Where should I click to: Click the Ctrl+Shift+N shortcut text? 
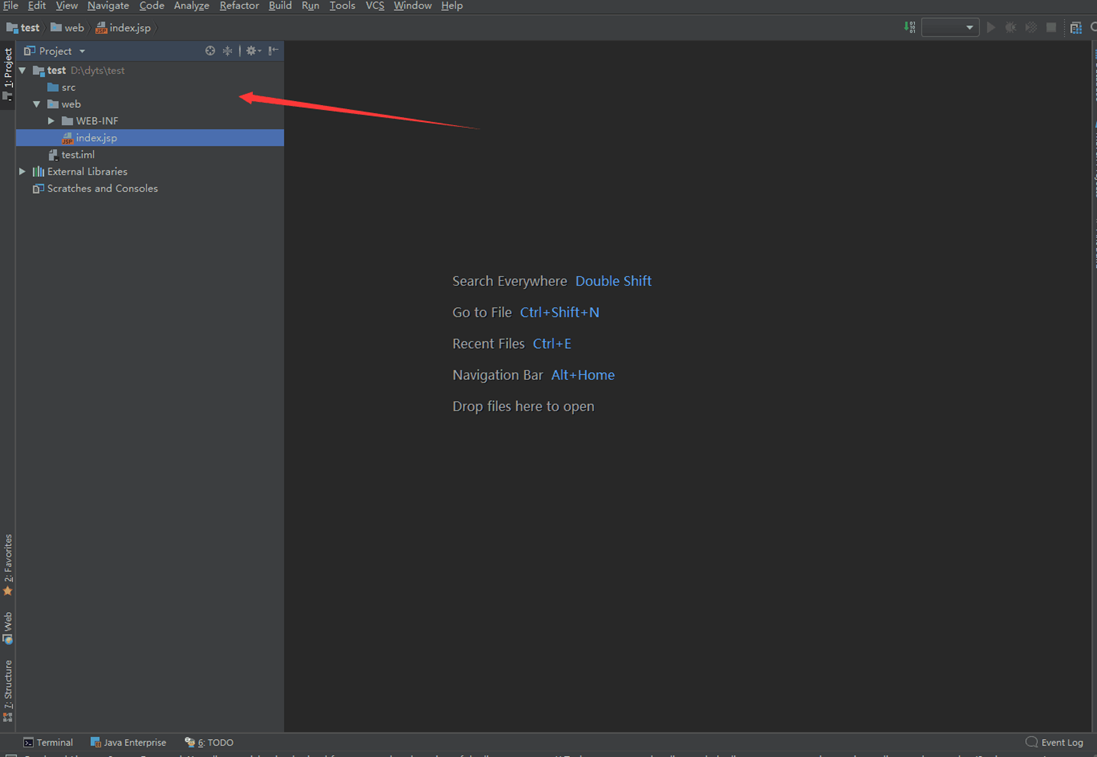tap(559, 312)
